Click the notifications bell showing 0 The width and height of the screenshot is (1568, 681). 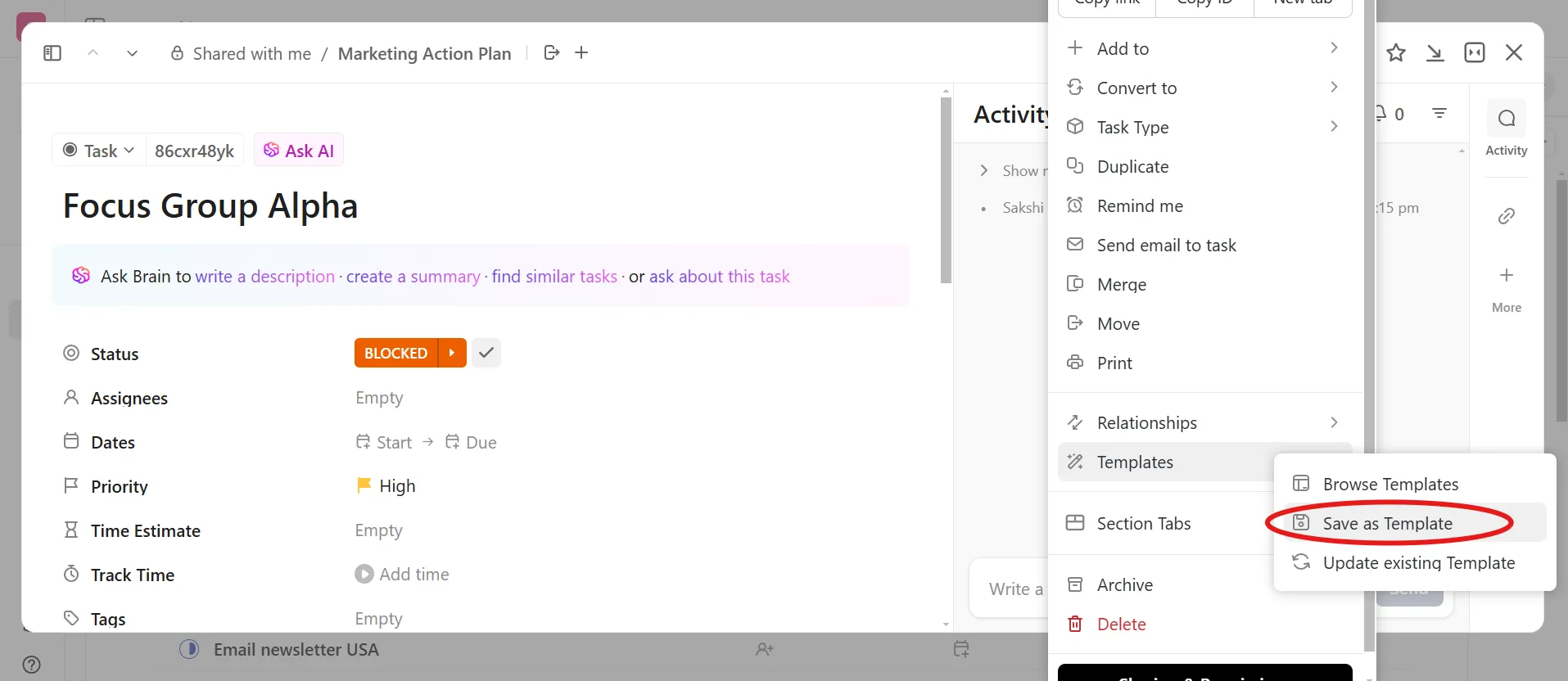click(1389, 114)
